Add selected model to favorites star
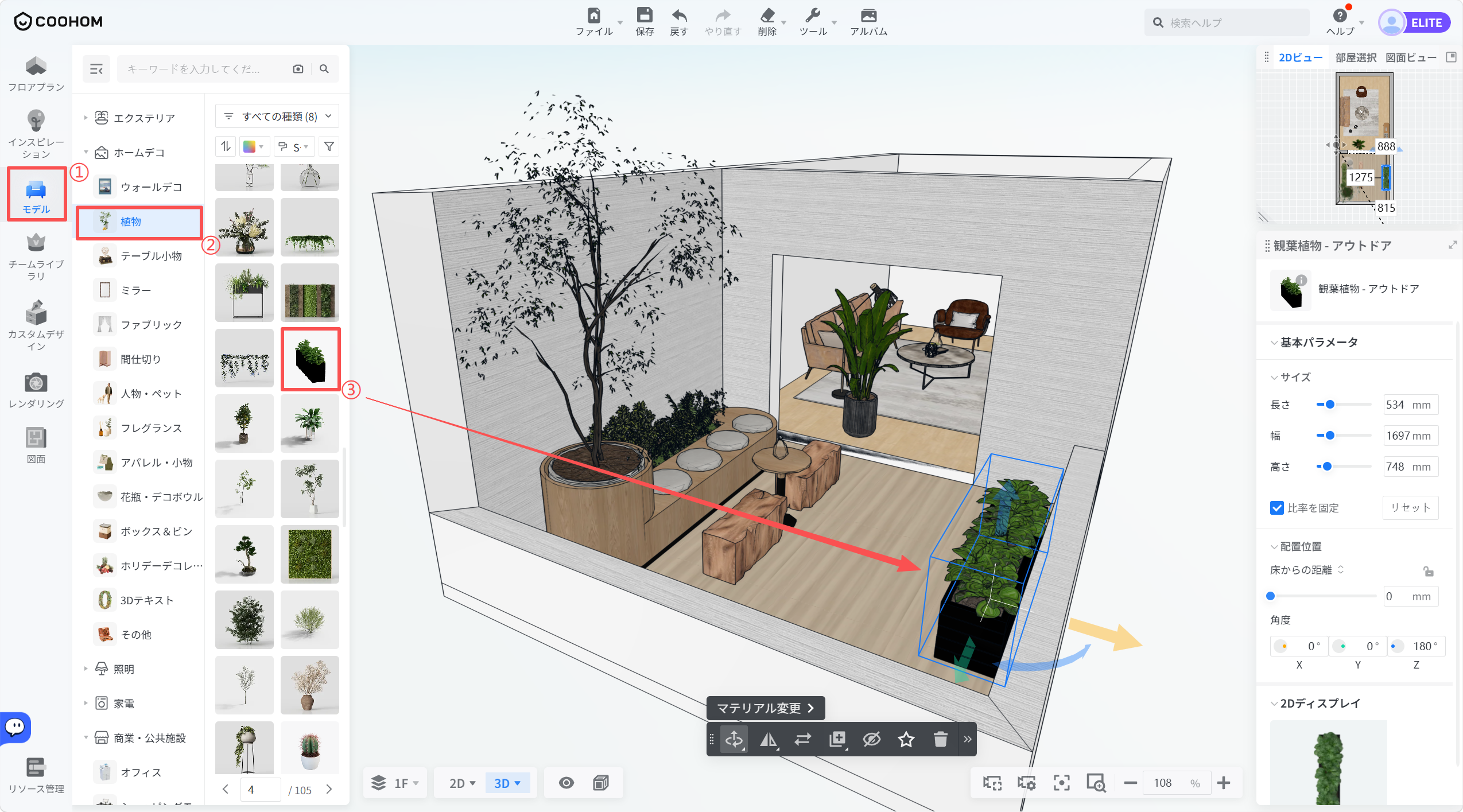The height and width of the screenshot is (812, 1463). [906, 739]
